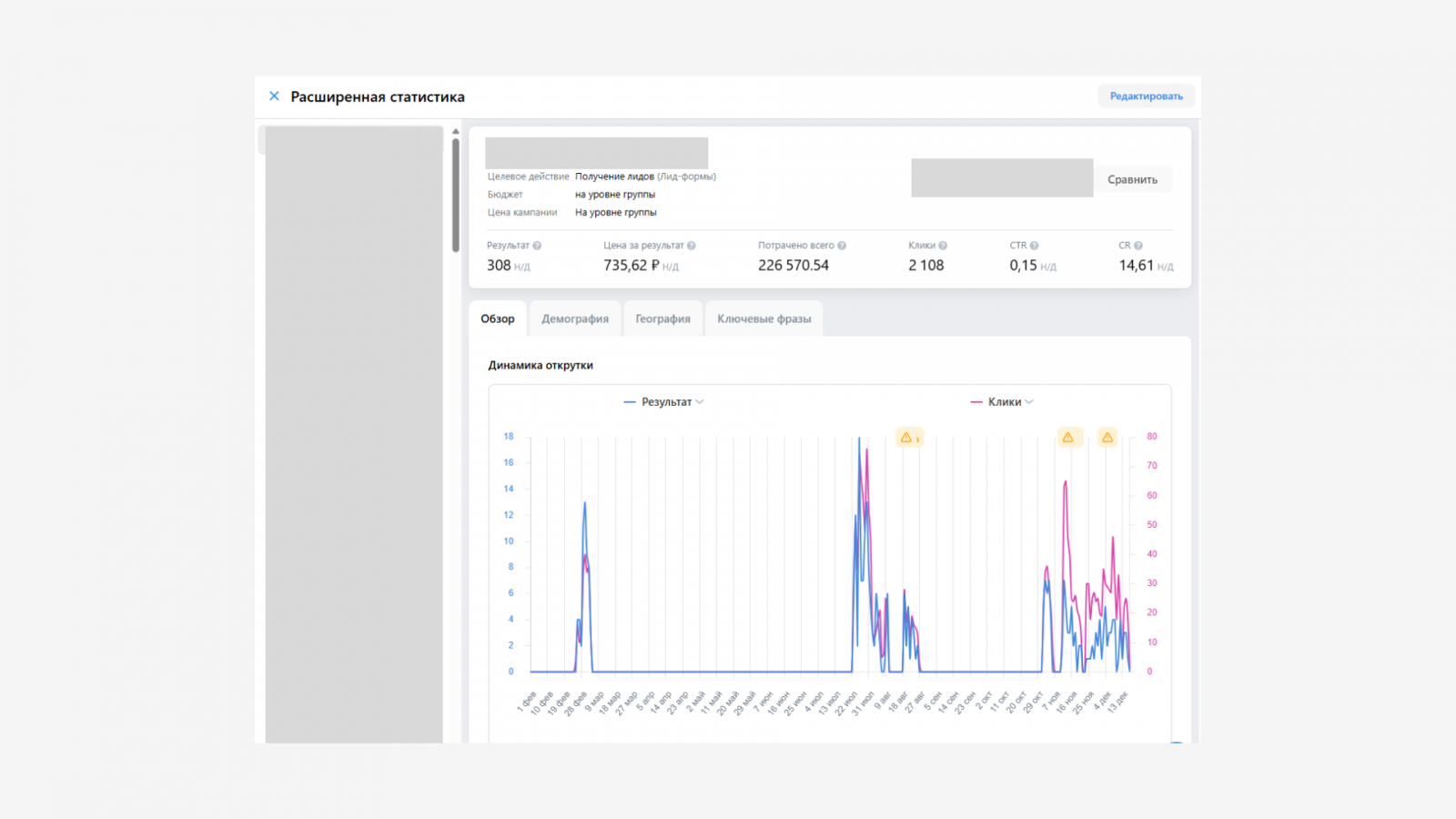The height and width of the screenshot is (819, 1456).
Task: Switch to the География tab
Action: (x=662, y=319)
